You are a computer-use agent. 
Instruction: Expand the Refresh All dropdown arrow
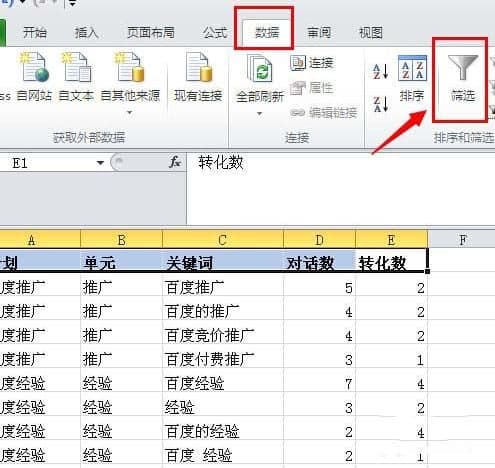coord(259,114)
